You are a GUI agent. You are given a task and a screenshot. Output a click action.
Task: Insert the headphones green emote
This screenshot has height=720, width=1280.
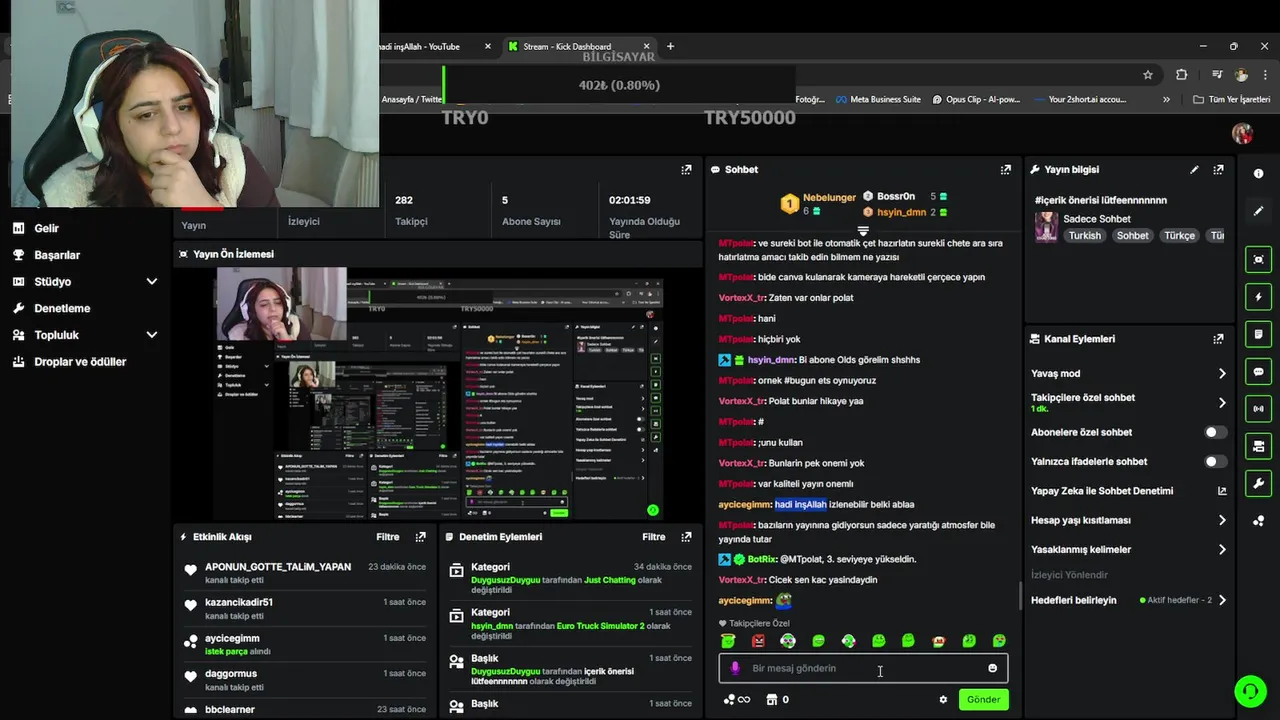coord(788,641)
